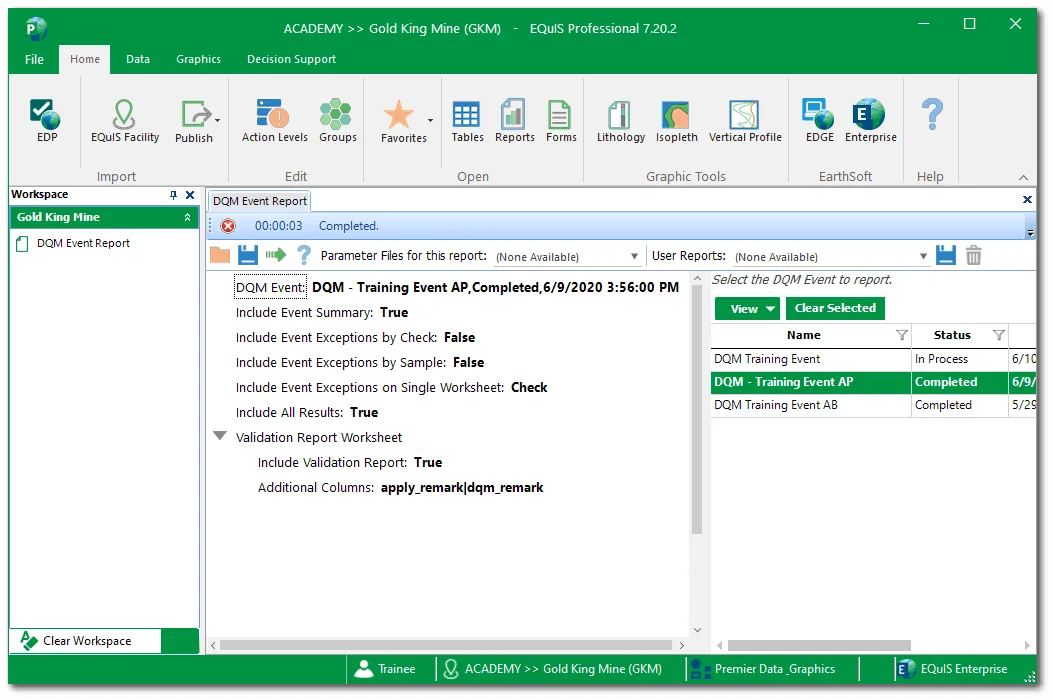Open EDGE from EarthSoft group

819,121
